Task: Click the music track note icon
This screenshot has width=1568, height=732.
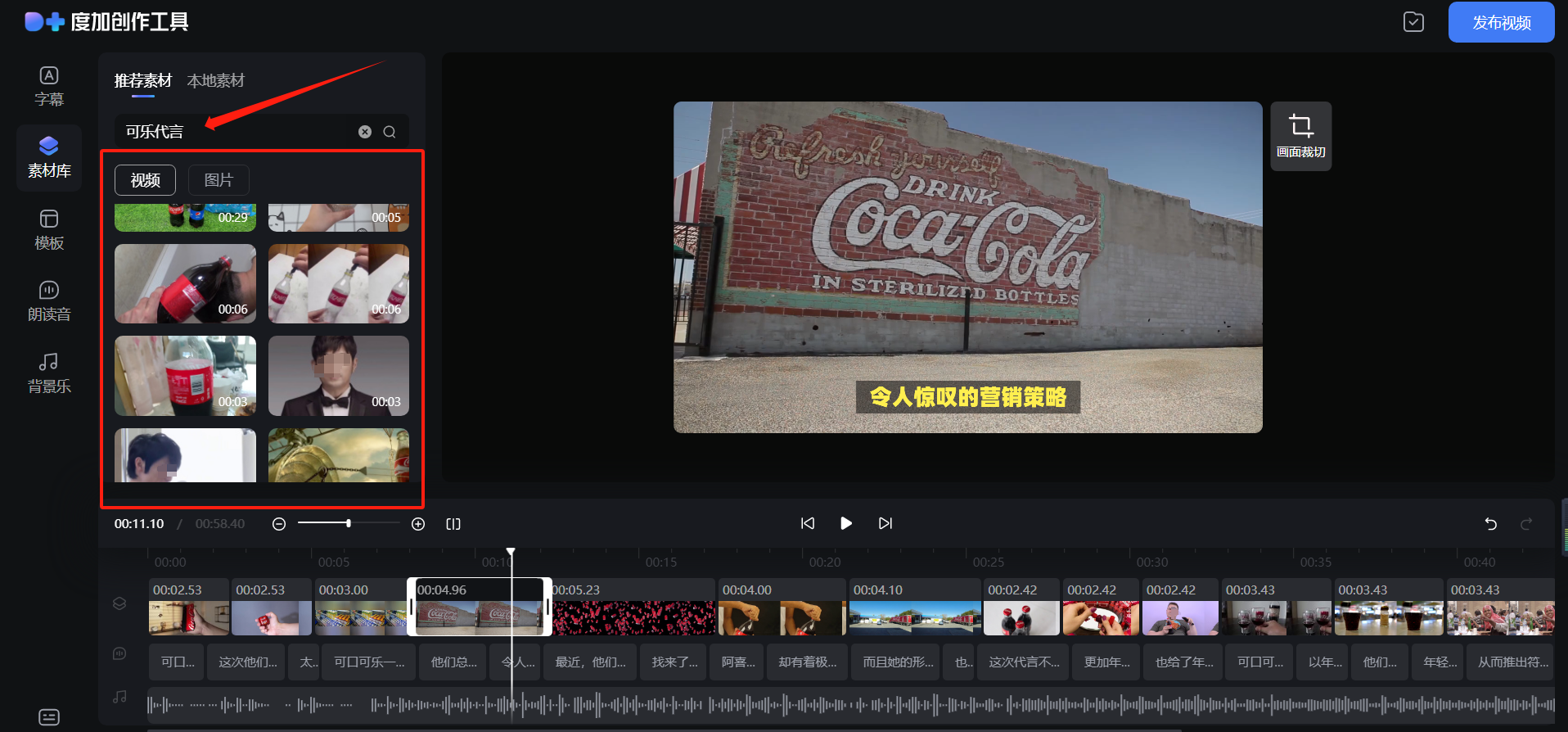Action: 119,697
